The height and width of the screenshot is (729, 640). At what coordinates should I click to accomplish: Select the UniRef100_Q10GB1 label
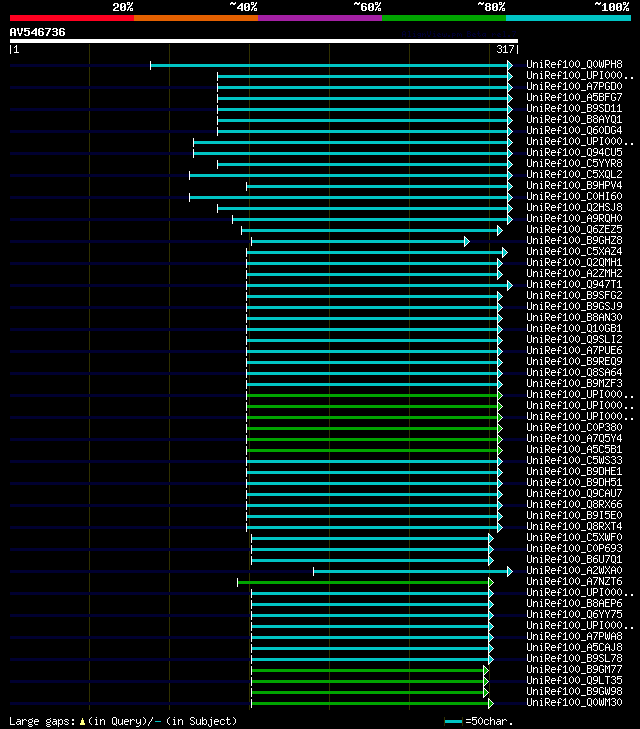tap(574, 328)
